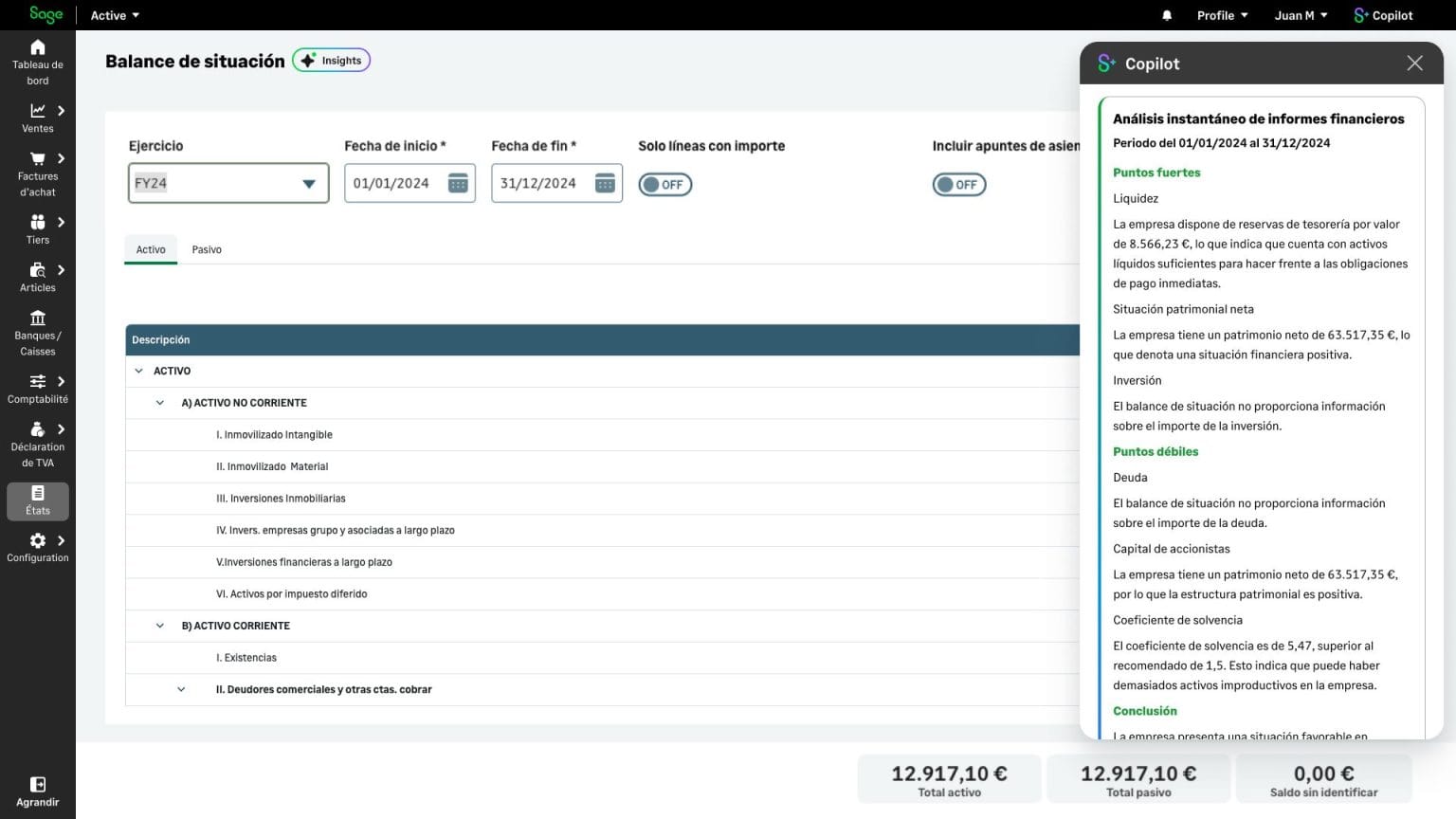Open the Comptabilité section icon
The image size is (1456, 819).
[x=38, y=383]
